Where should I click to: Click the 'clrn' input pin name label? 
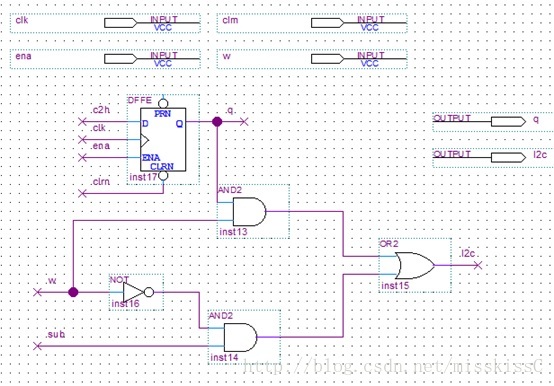(230, 20)
